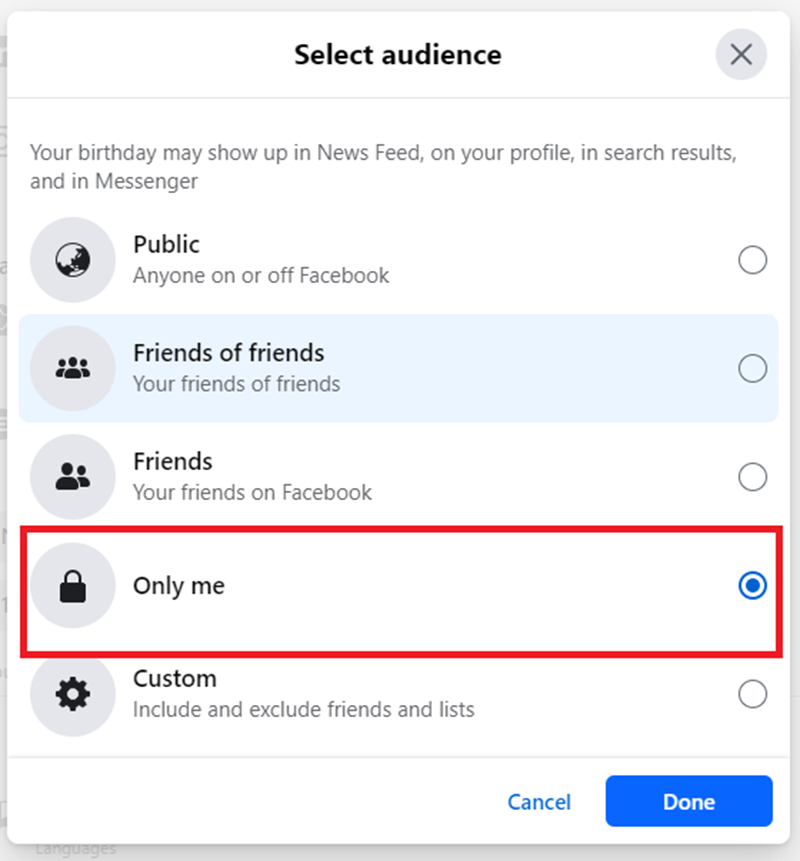Click the two-people Friends icon
This screenshot has width=800, height=861.
tap(73, 477)
